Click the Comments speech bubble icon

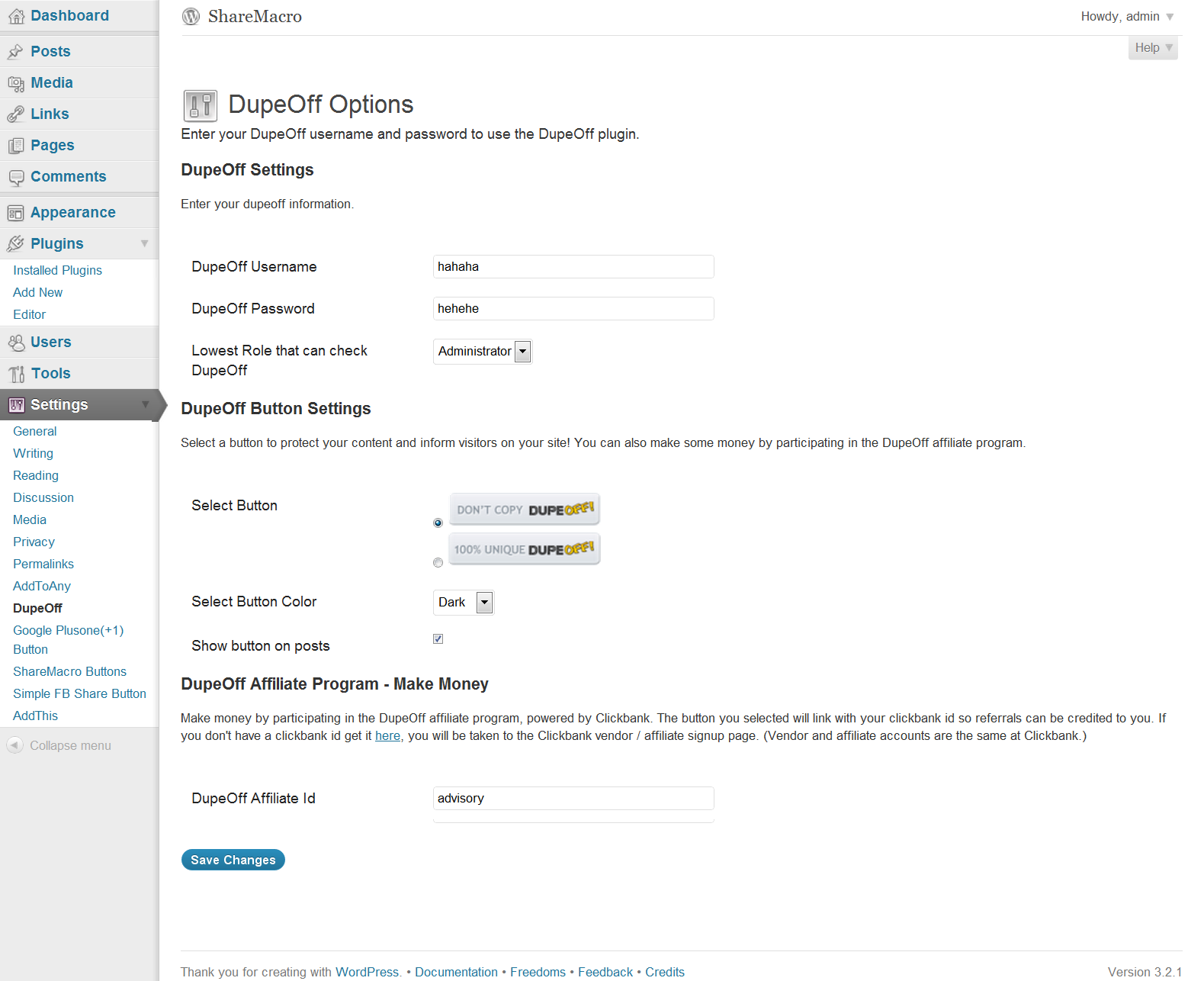coord(16,178)
